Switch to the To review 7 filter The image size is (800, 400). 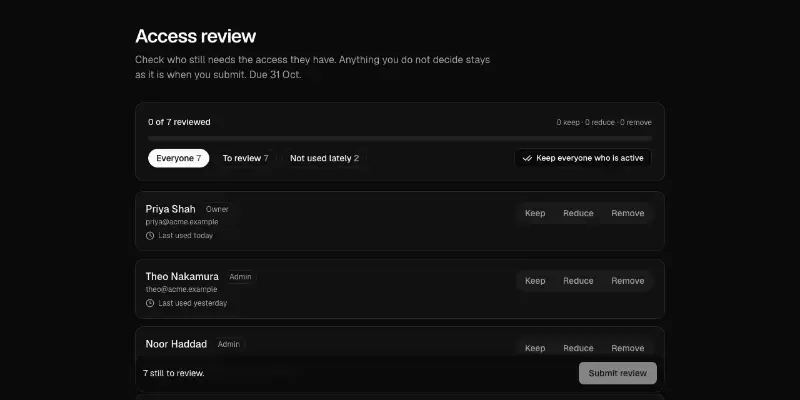click(245, 158)
